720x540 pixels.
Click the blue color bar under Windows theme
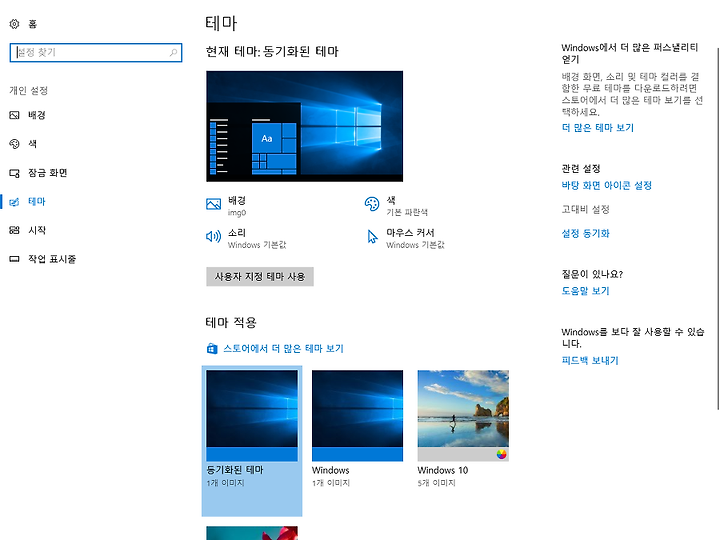(358, 454)
